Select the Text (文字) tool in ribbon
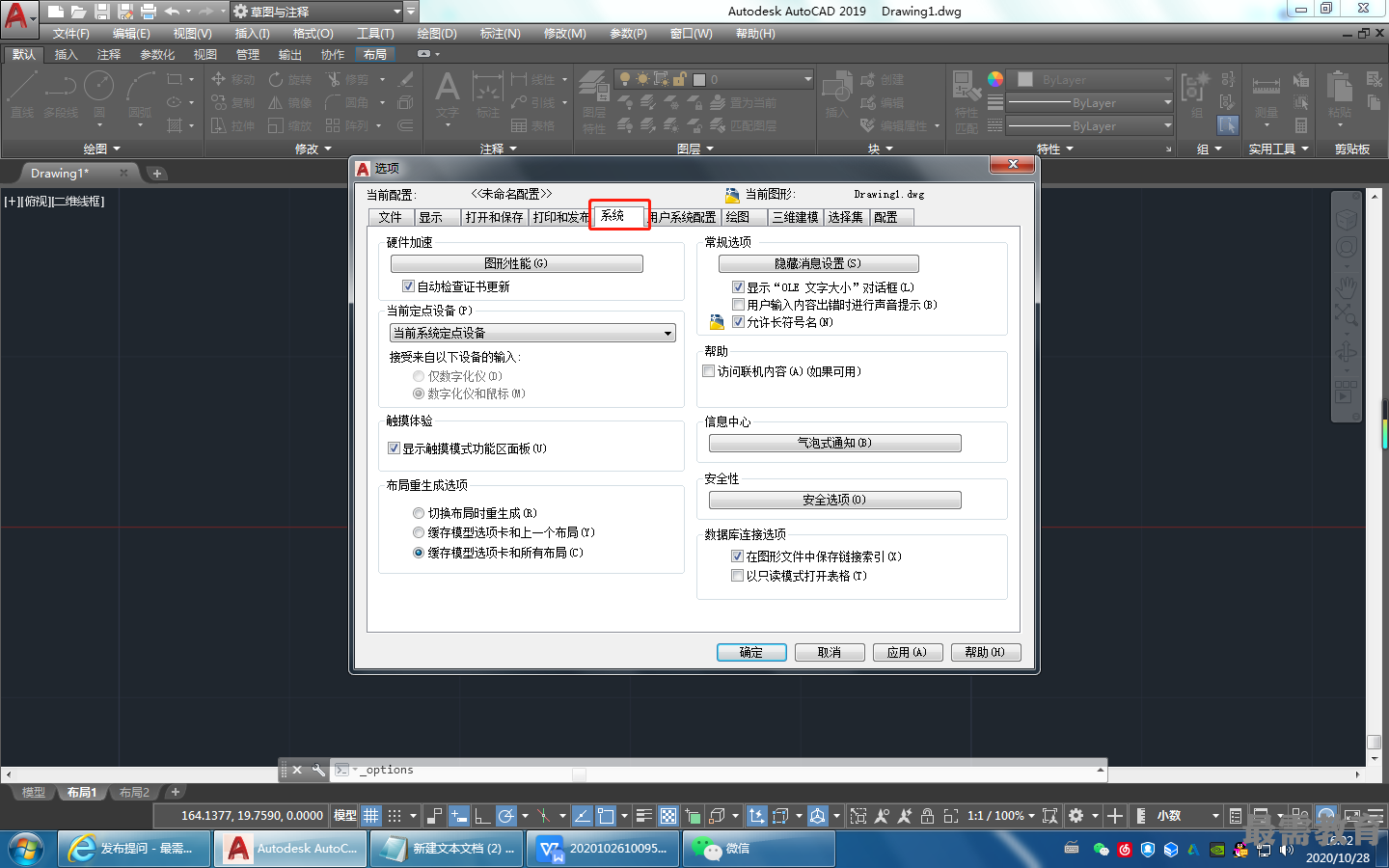This screenshot has height=868, width=1389. point(447,95)
